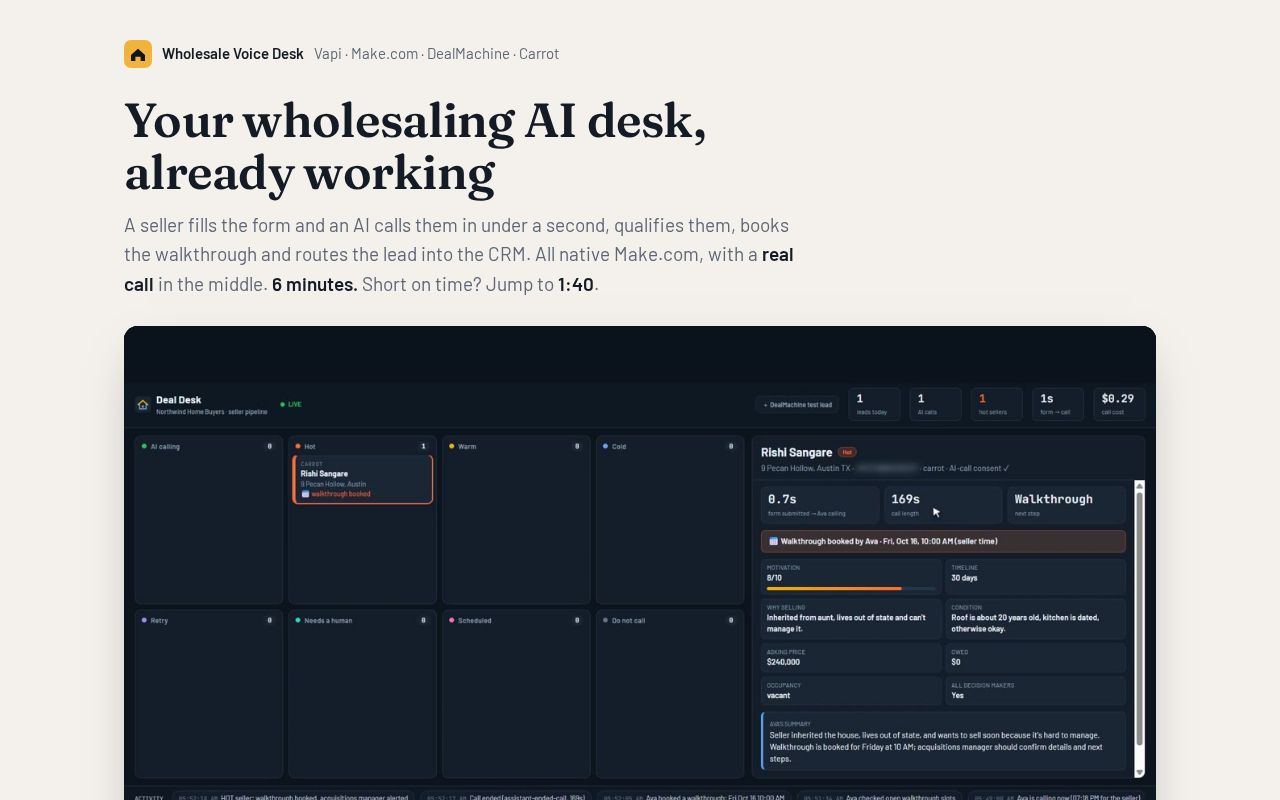Click the Walkthrough next step tile
The height and width of the screenshot is (800, 1280).
(x=1067, y=504)
